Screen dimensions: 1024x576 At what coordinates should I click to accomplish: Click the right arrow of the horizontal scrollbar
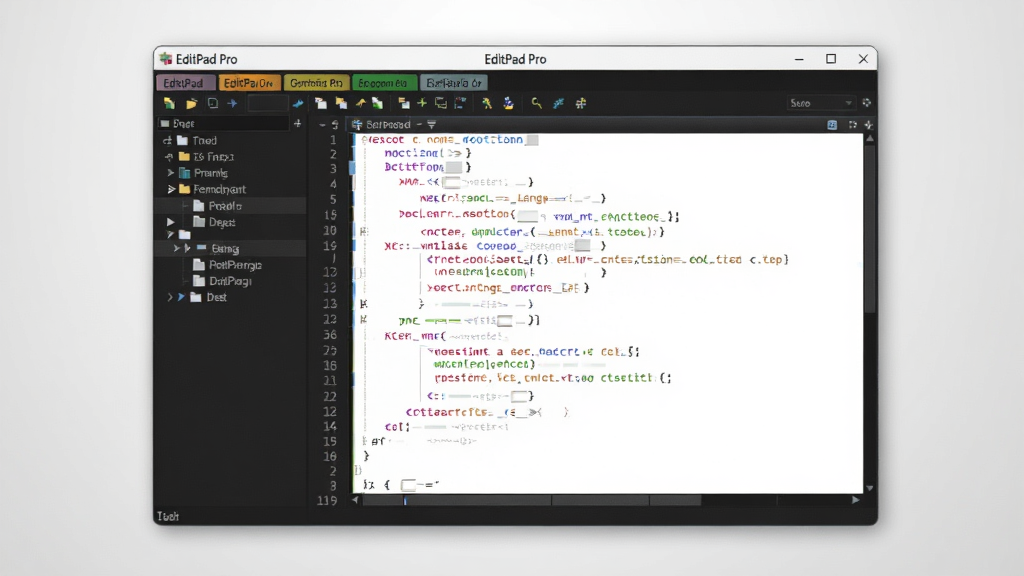[856, 500]
